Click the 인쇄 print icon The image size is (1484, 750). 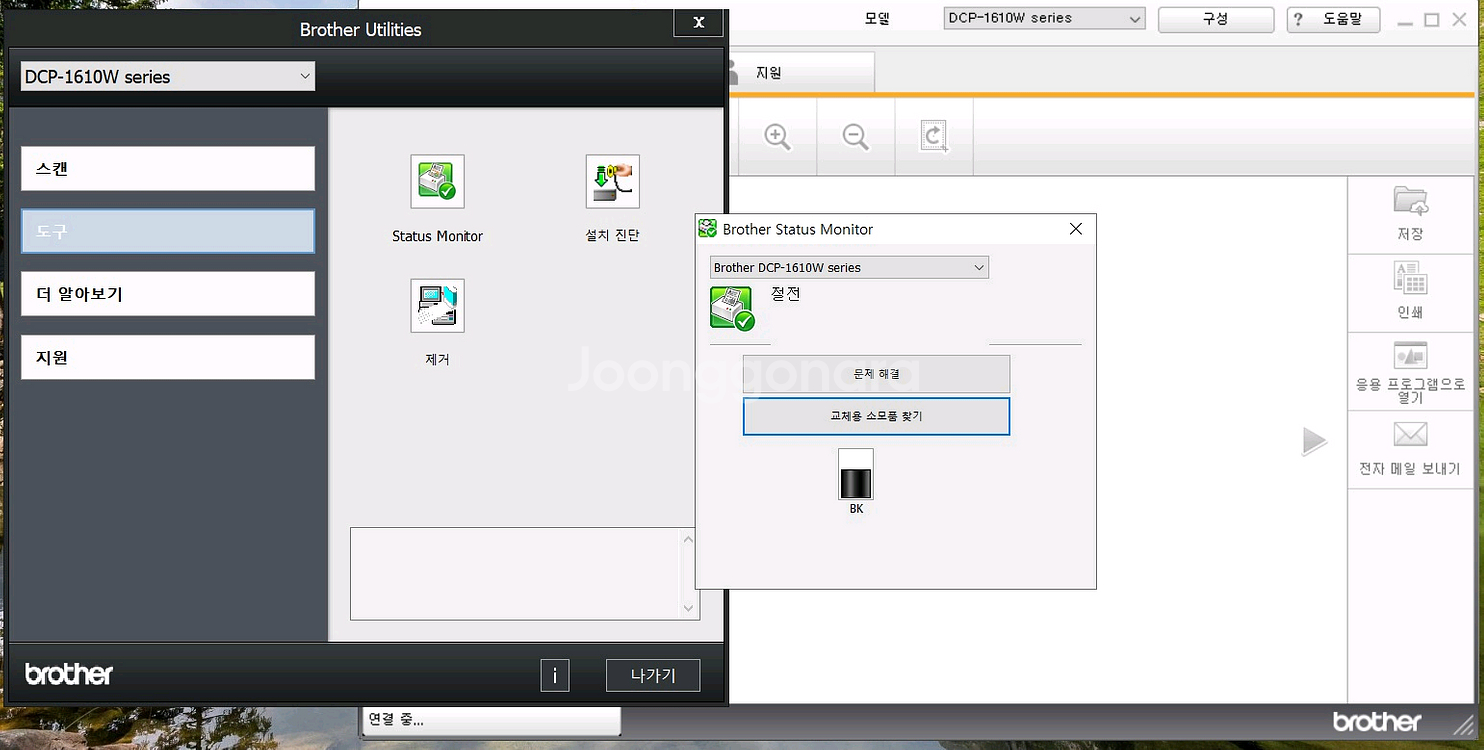coord(1410,279)
